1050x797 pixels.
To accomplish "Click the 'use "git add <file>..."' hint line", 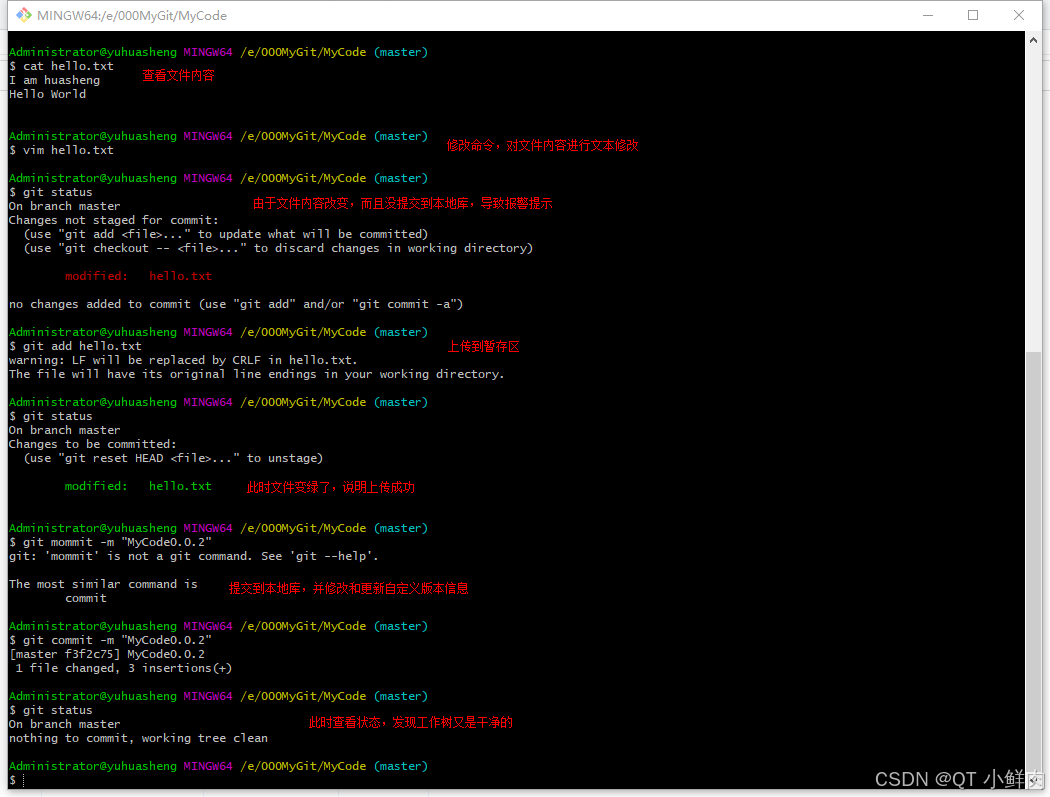I will [226, 234].
